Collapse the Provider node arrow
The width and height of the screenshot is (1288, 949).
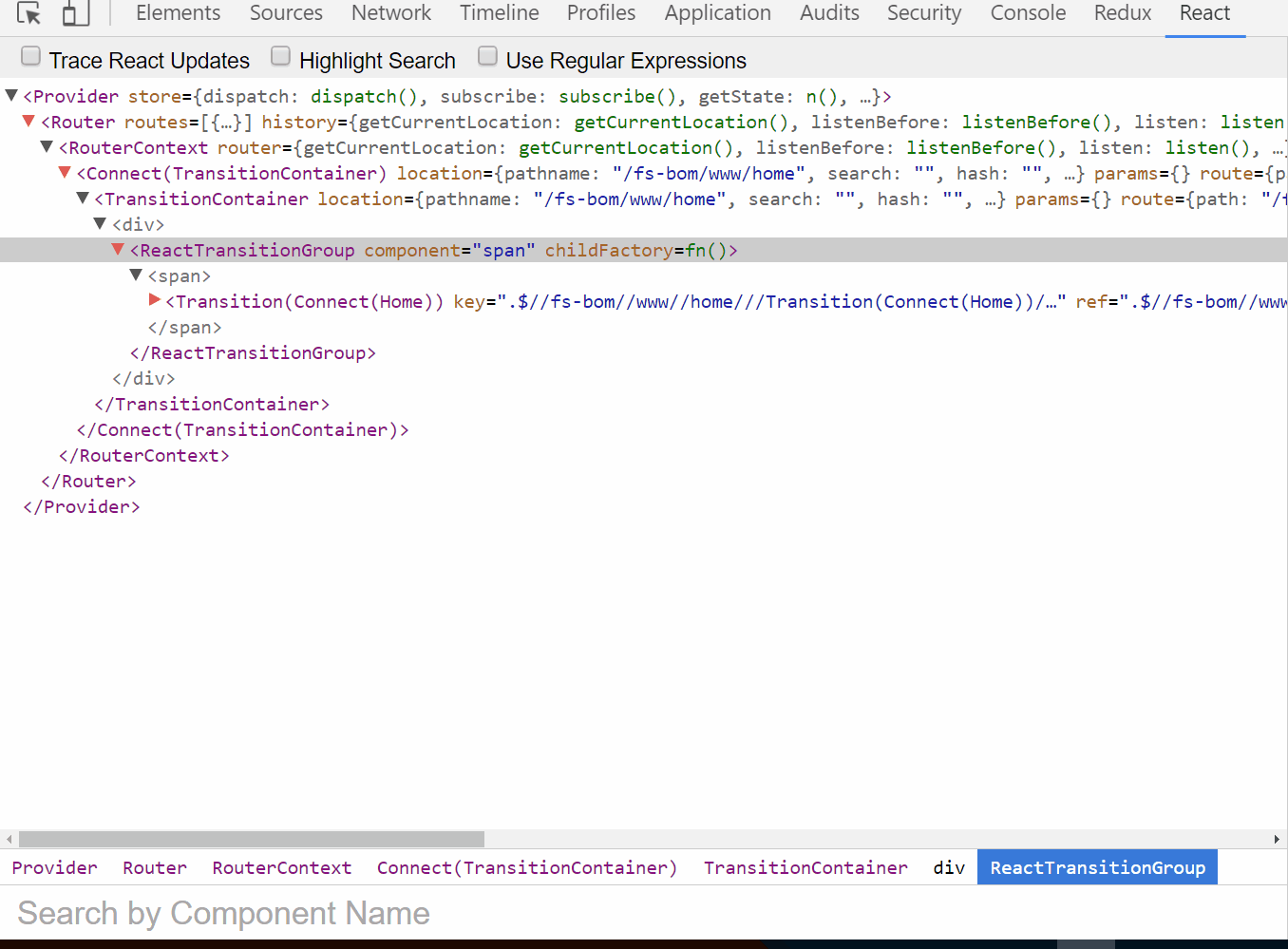[12, 95]
